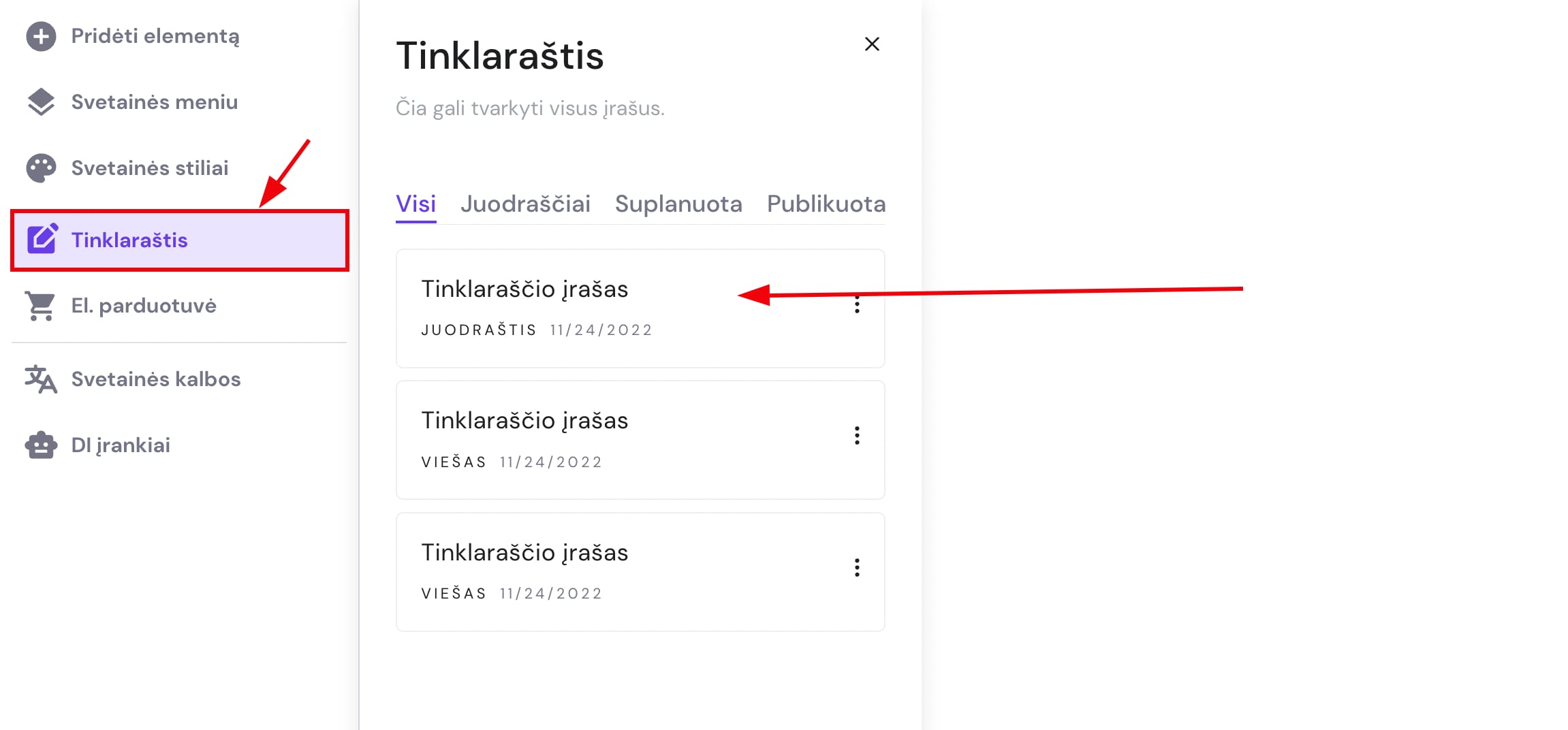The height and width of the screenshot is (730, 1568).
Task: Open El. parduotuvė shopping cart icon
Action: point(42,305)
